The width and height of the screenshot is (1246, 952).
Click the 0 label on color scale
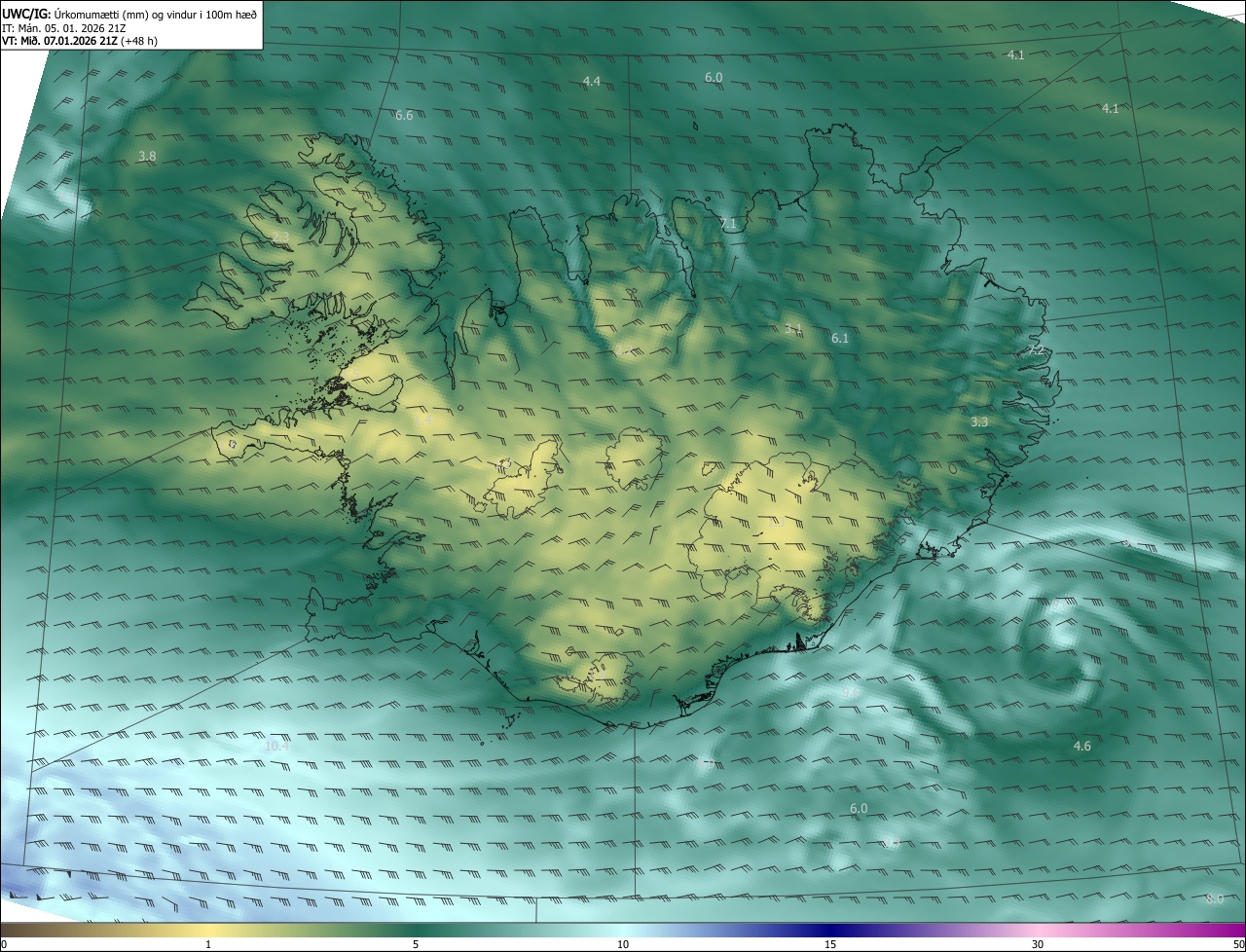click(x=4, y=944)
